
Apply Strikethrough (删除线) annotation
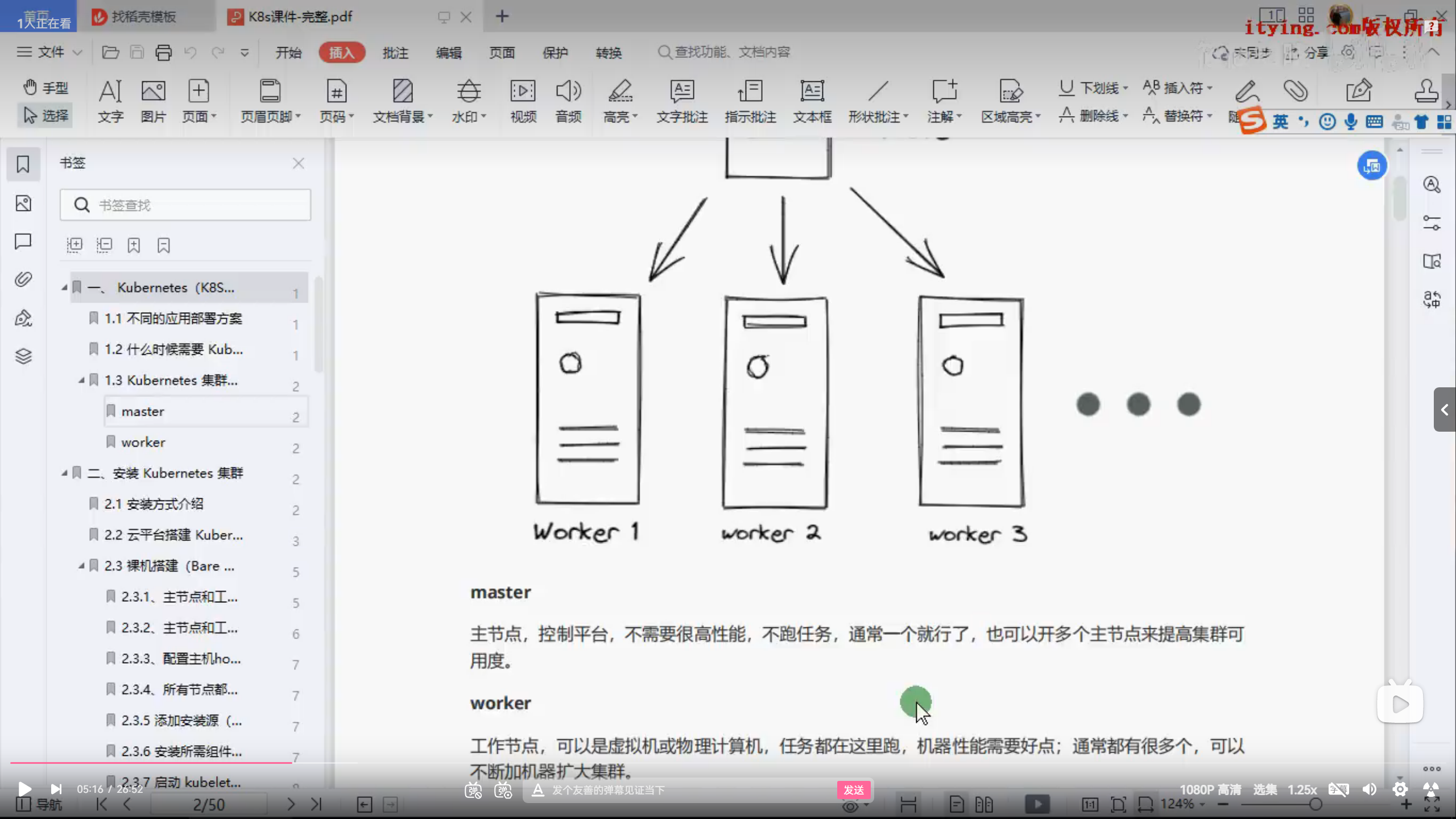pyautogui.click(x=1093, y=115)
